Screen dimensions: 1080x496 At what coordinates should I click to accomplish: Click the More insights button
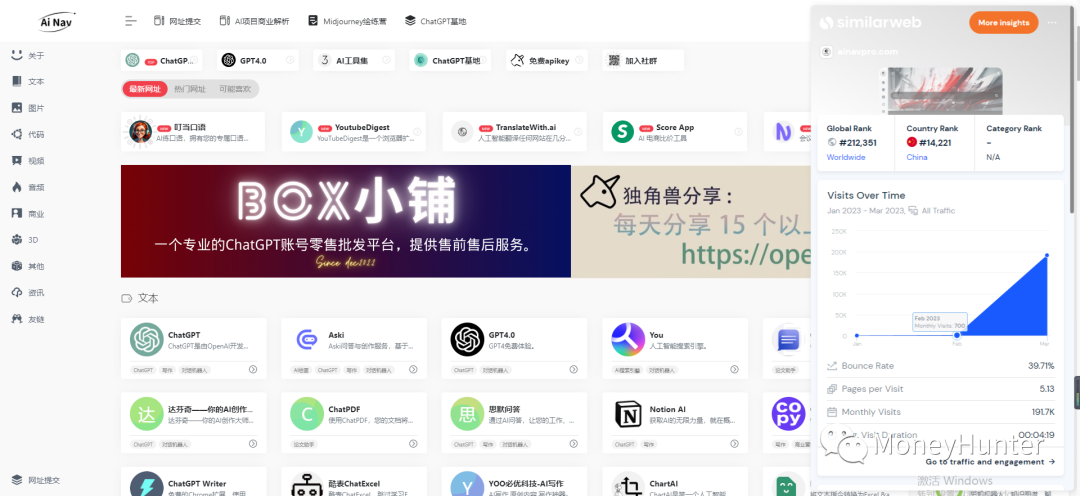point(1003,23)
